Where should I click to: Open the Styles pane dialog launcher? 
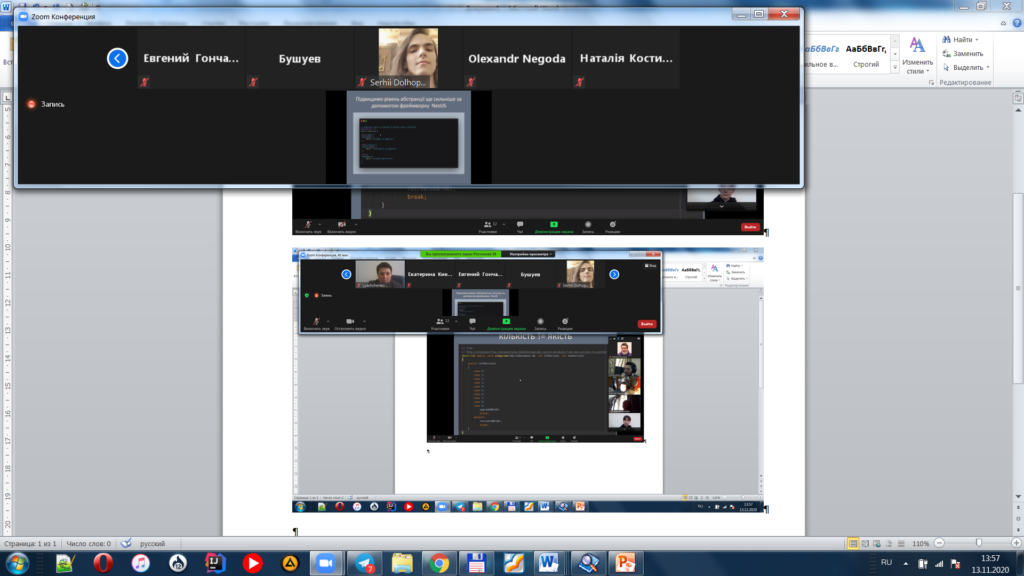coord(933,83)
